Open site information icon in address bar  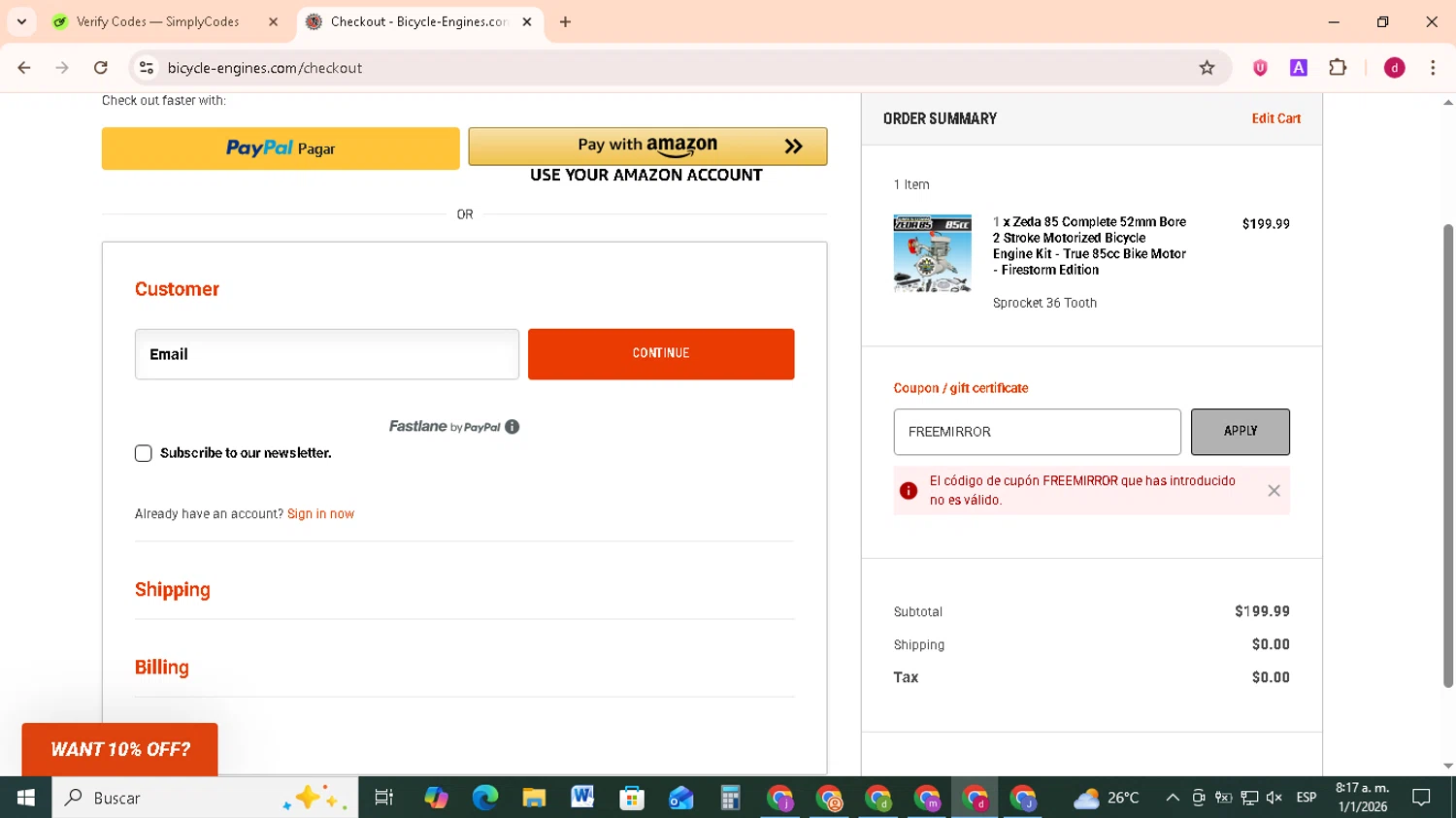[x=147, y=68]
